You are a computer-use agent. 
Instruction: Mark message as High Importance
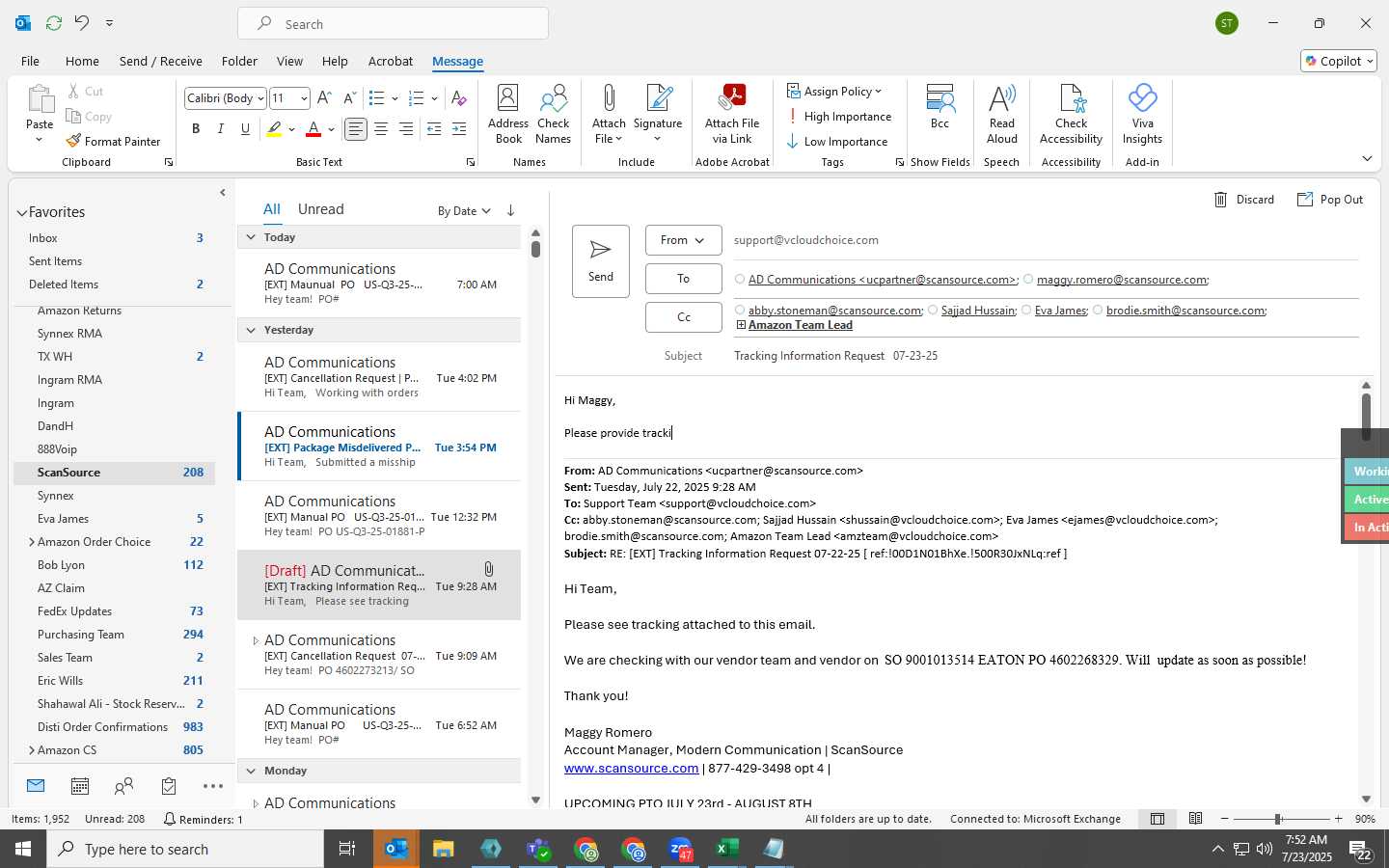tap(838, 117)
